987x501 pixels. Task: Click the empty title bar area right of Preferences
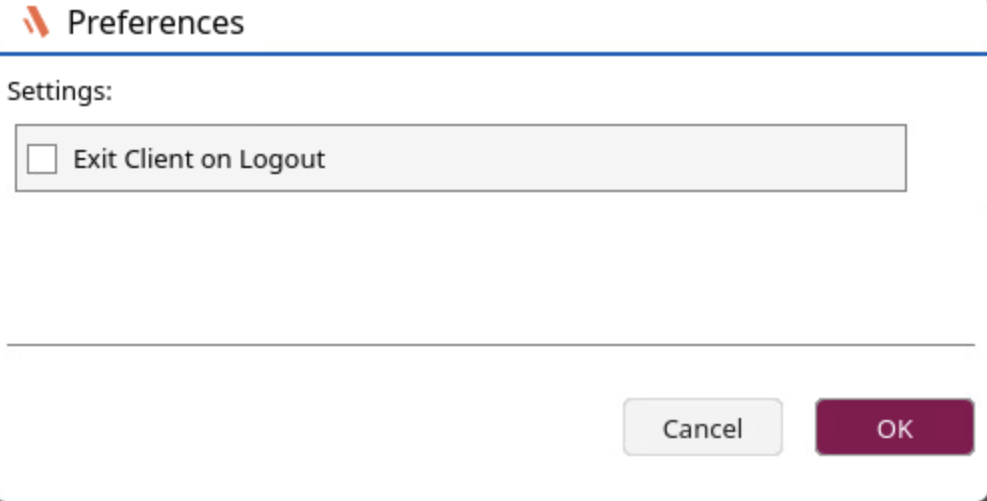coord(600,22)
